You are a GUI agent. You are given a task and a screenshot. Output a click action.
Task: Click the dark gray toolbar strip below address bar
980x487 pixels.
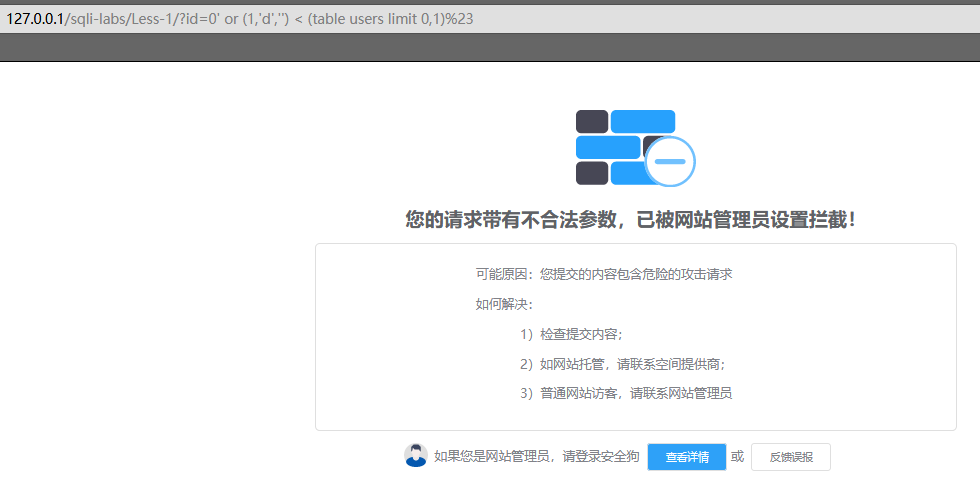(490, 47)
